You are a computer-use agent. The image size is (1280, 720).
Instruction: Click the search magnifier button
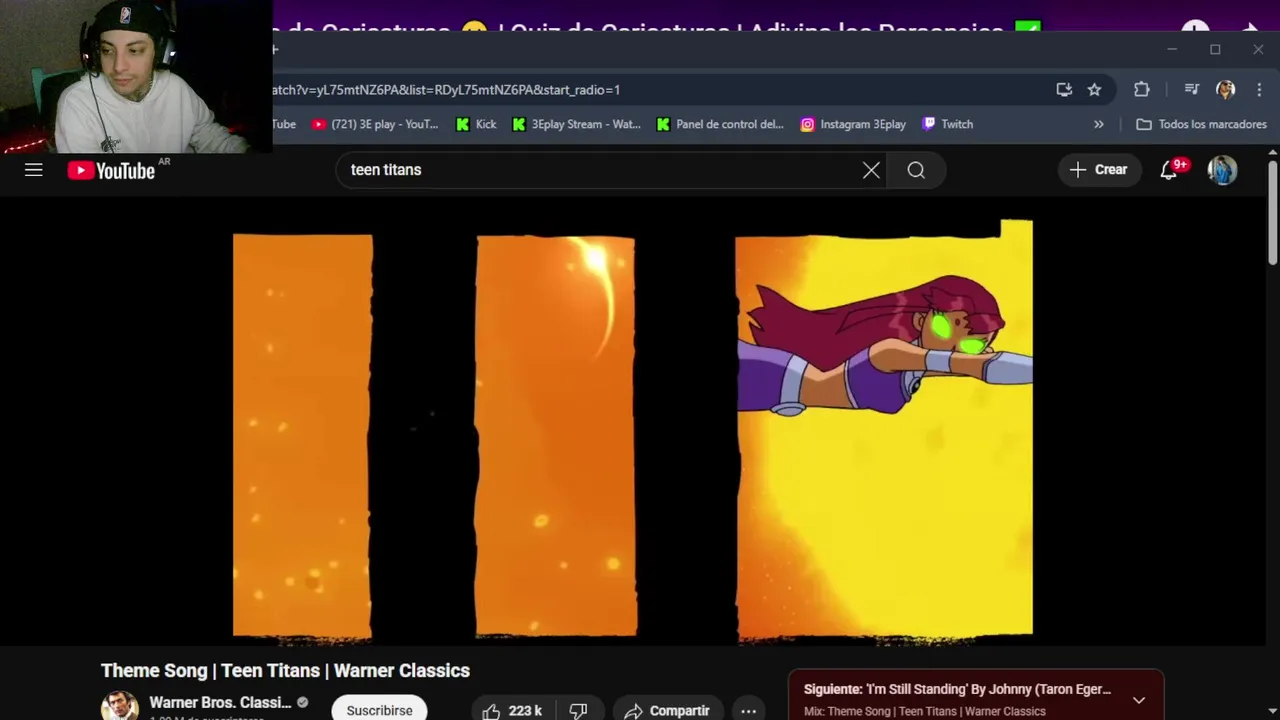tap(916, 170)
